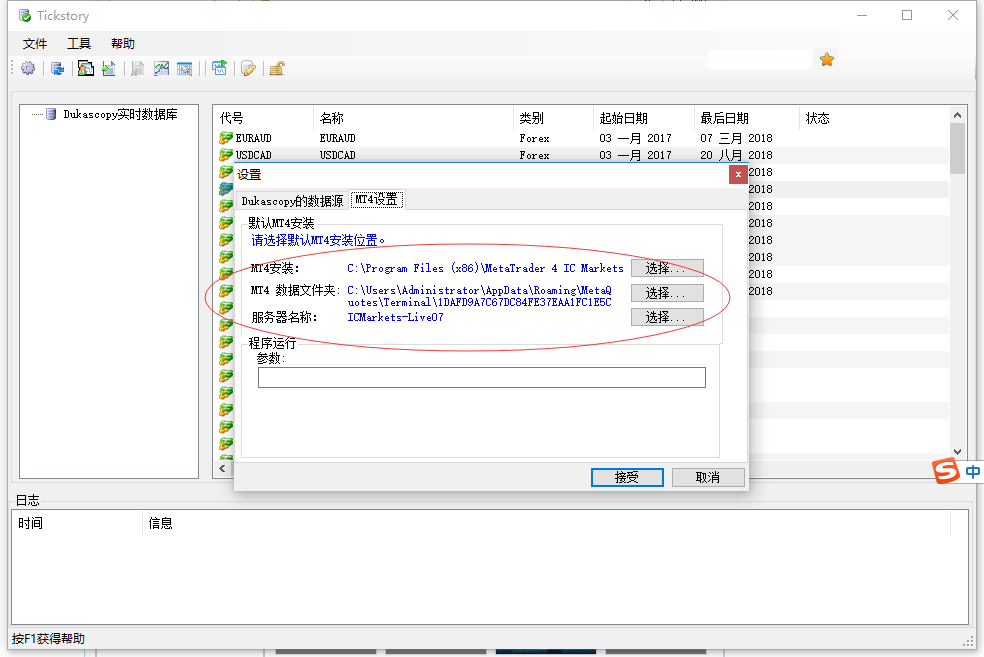Click the symbol list vertical scrollbar thumb
984x657 pixels.
(x=957, y=148)
